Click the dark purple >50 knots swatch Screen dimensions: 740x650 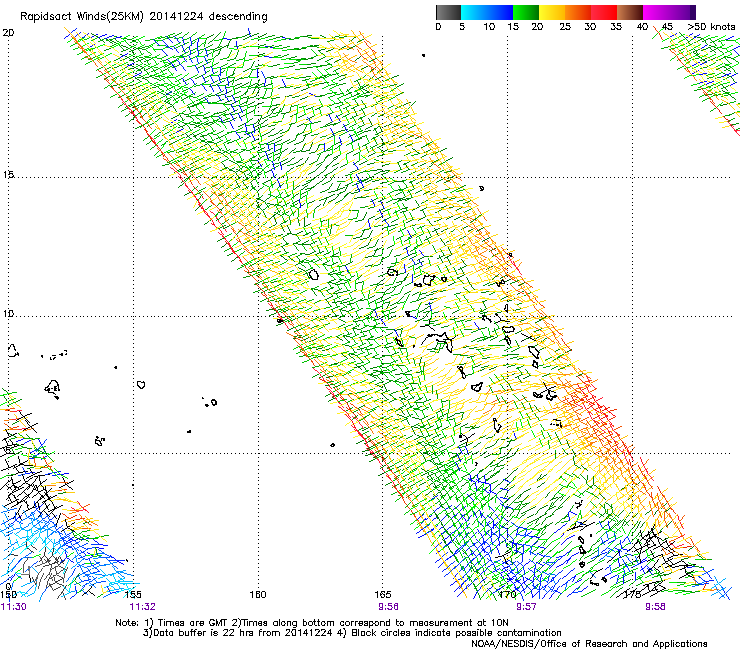click(693, 12)
